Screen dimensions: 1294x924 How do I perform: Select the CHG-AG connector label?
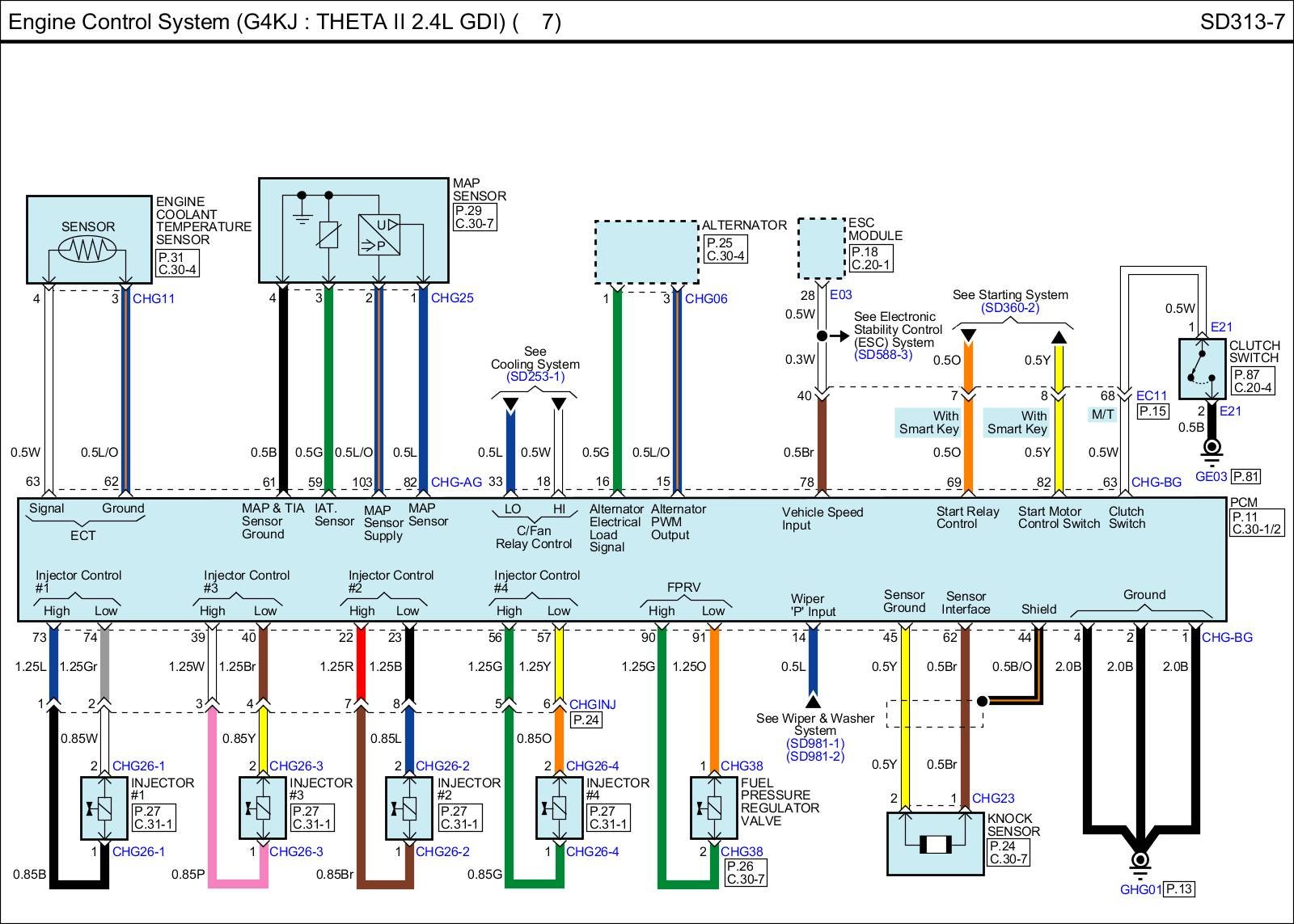(x=455, y=483)
